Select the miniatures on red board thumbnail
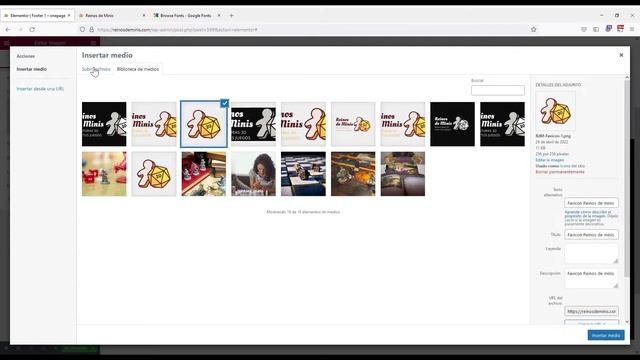The width and height of the screenshot is (640, 360). (204, 174)
